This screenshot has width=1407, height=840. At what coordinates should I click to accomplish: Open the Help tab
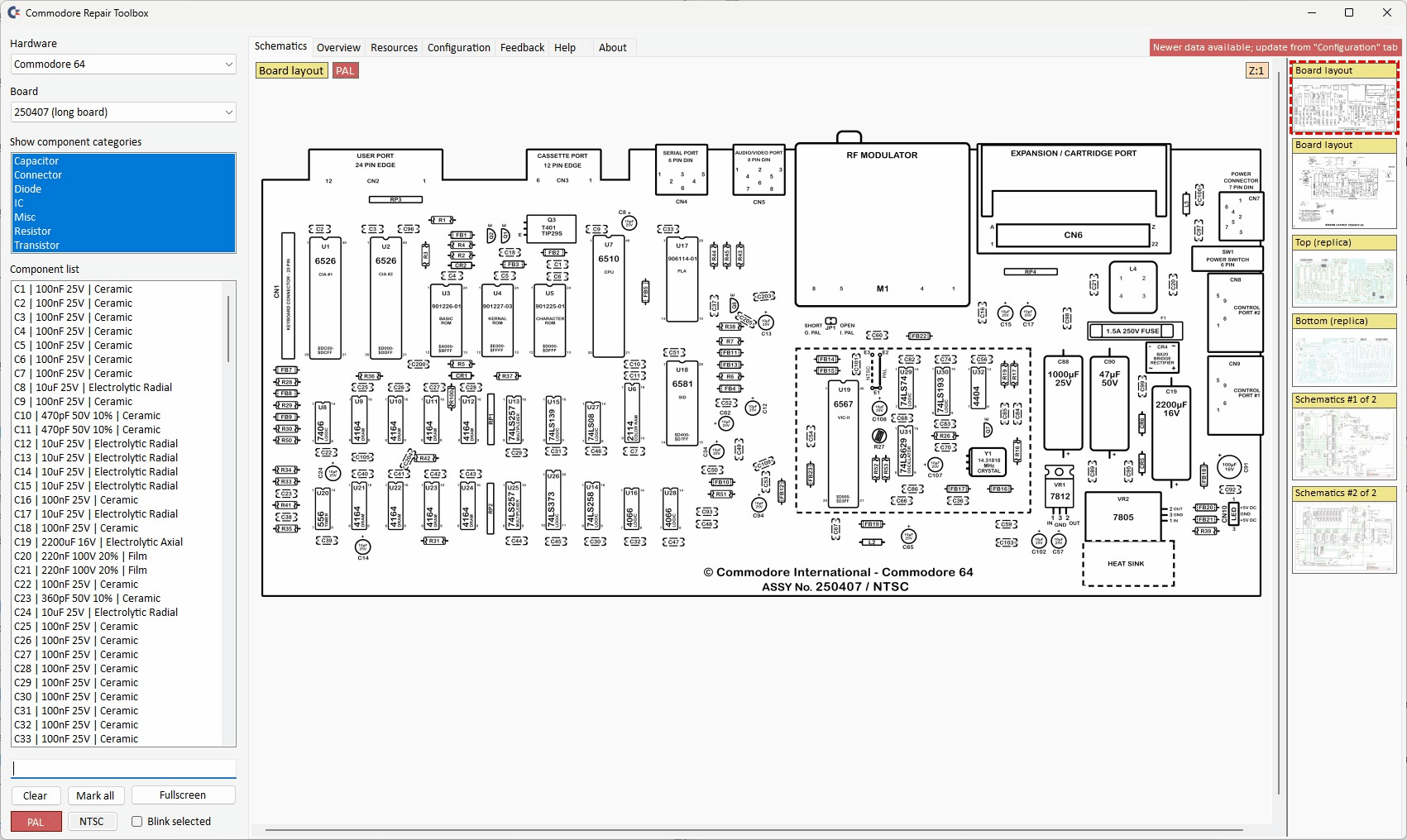point(565,48)
